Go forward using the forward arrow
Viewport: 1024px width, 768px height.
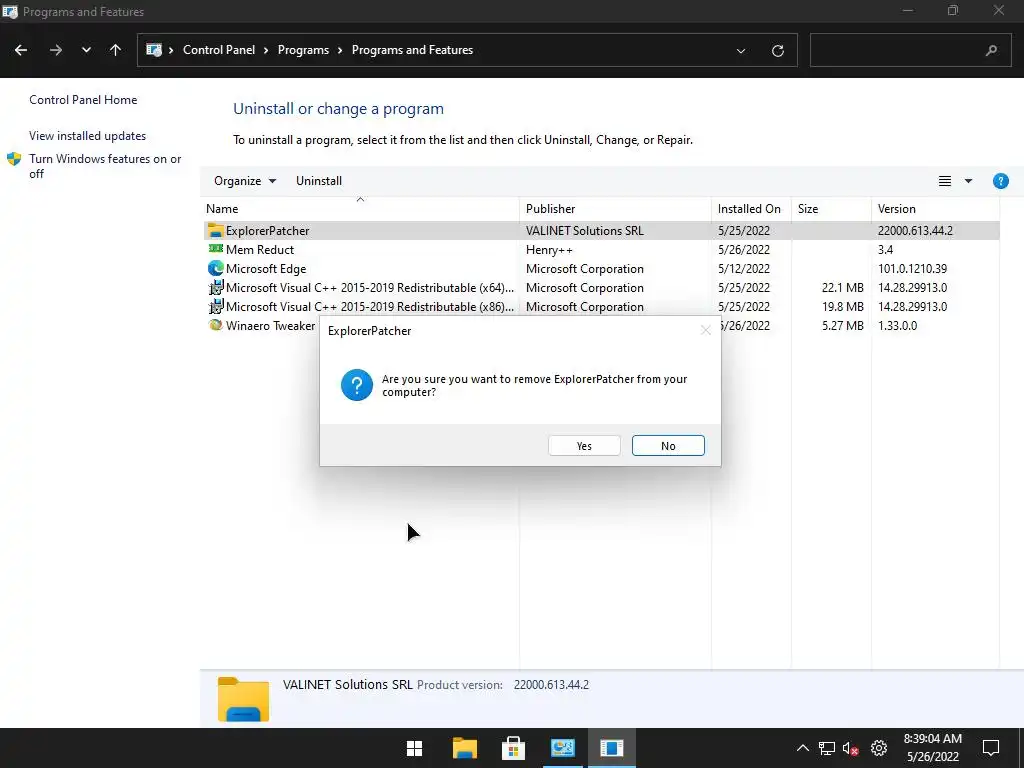click(56, 50)
